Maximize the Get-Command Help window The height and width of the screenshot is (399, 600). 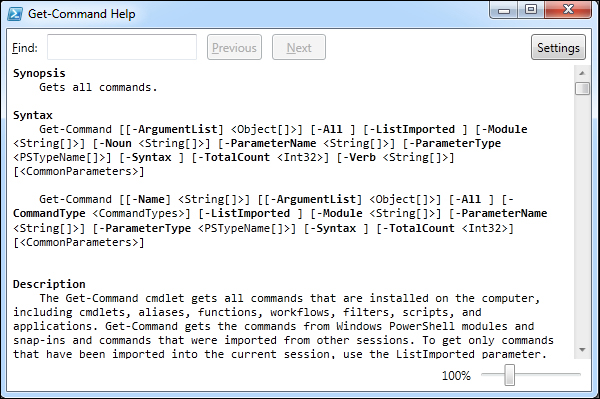tap(531, 10)
